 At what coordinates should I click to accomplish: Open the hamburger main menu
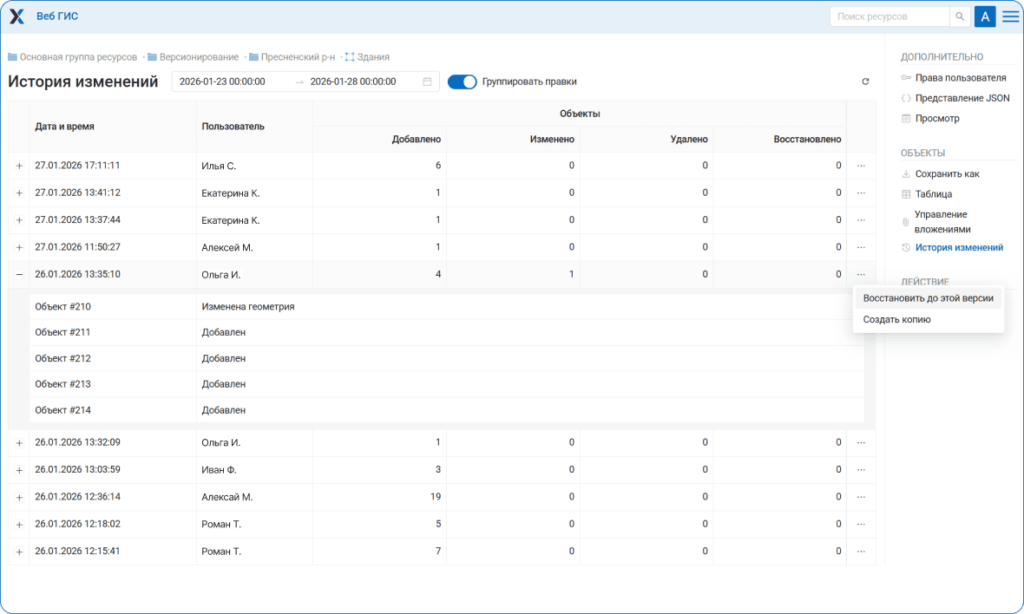point(1010,17)
